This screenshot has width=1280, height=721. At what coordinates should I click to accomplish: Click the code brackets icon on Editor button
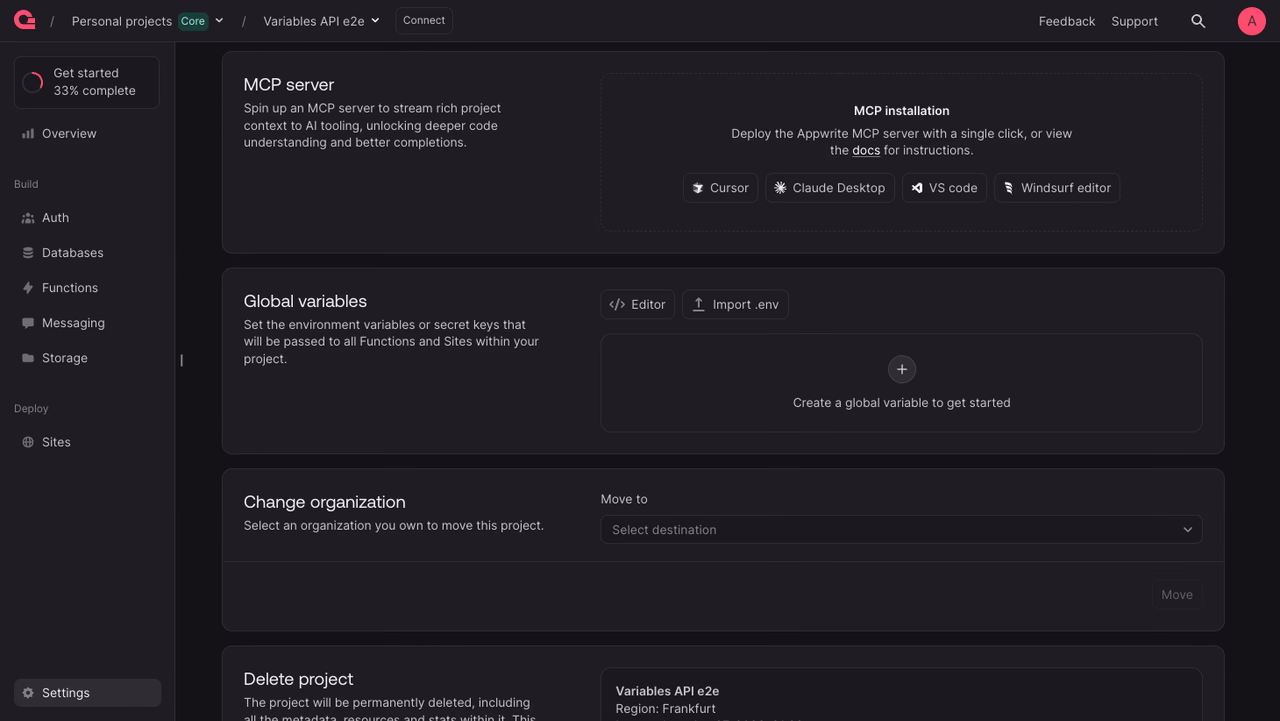click(x=617, y=304)
